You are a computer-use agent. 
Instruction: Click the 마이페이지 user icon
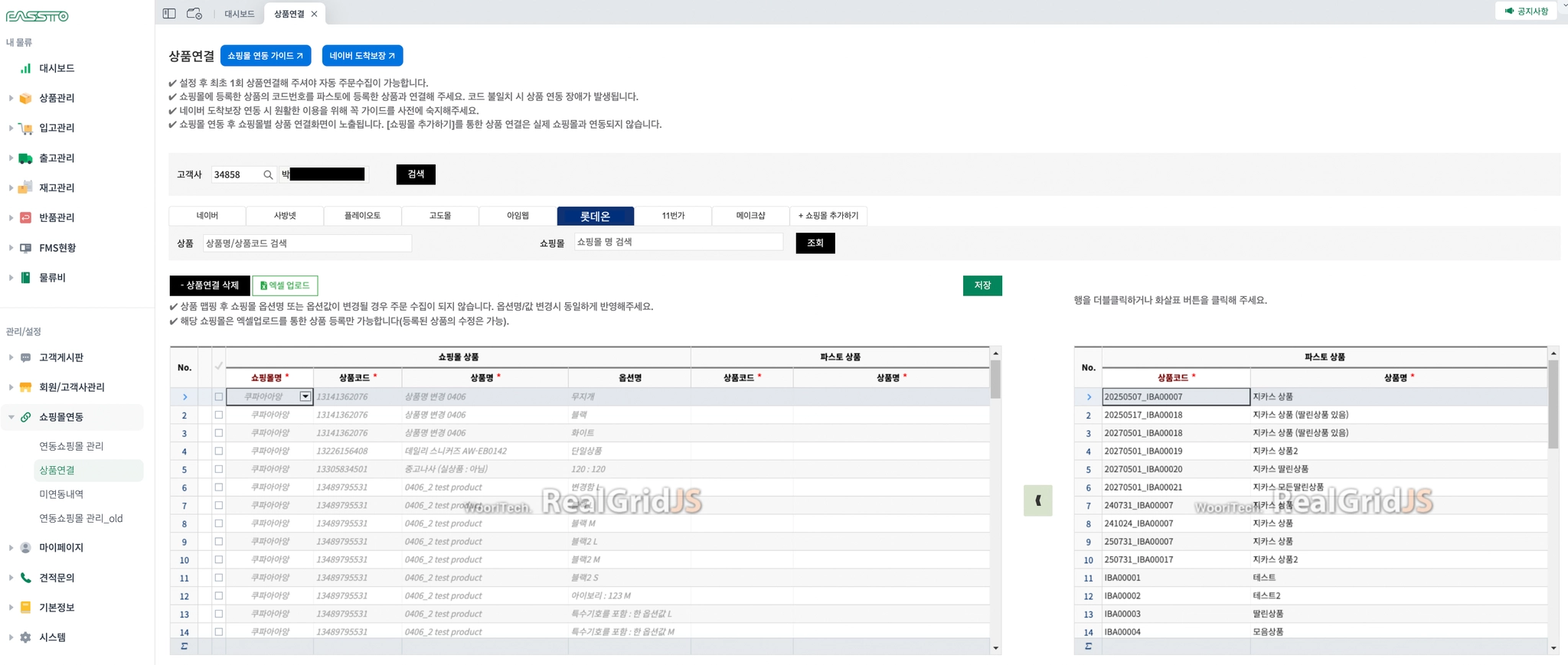25,547
